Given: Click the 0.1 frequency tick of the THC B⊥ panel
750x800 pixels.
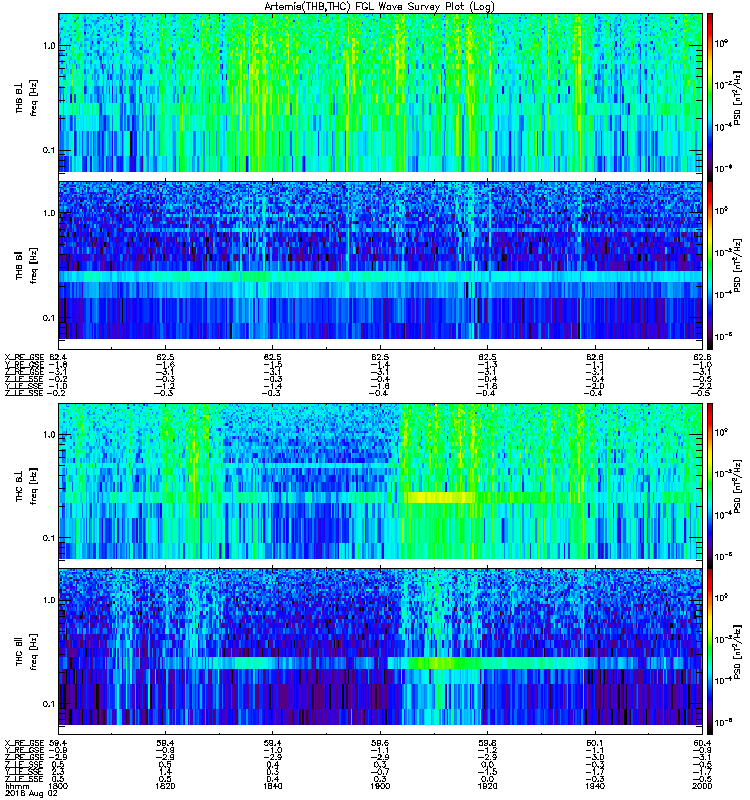Looking at the screenshot, I should click(x=49, y=538).
